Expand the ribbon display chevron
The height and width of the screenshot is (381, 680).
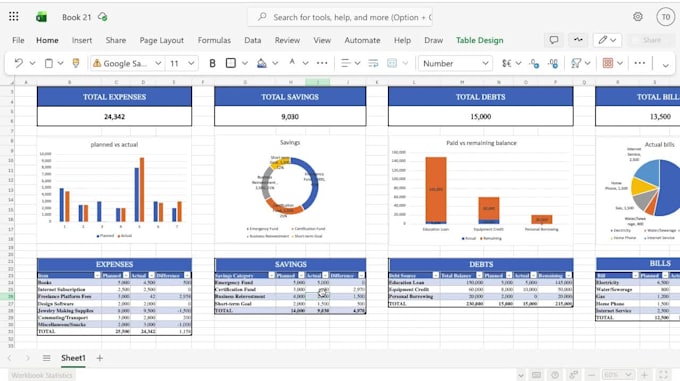tap(665, 65)
